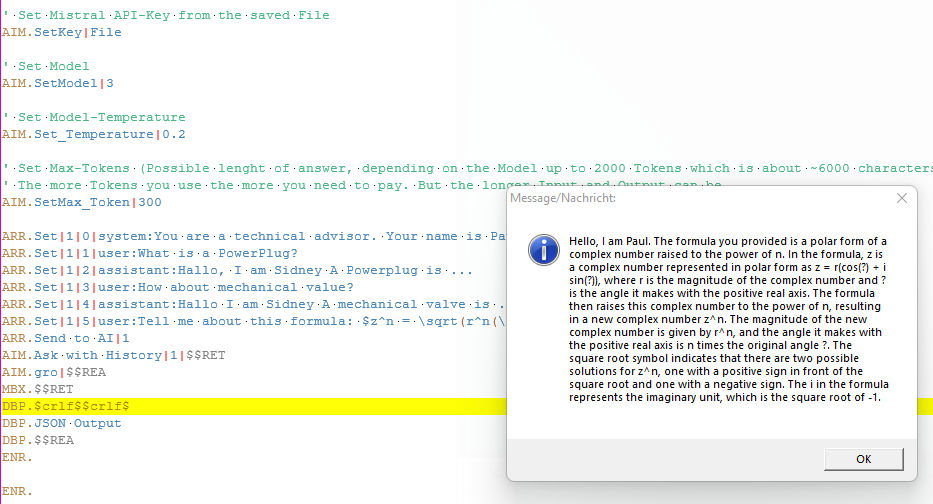Place cursor on the DBP.JSON Output line
This screenshot has width=933, height=504.
(62, 423)
